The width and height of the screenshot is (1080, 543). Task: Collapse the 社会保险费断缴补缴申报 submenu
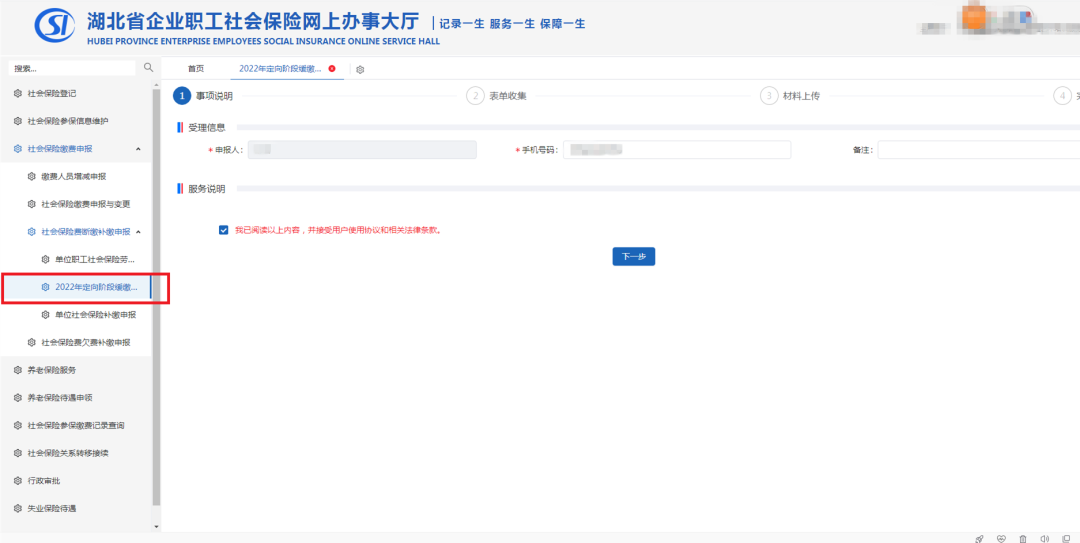click(x=138, y=232)
